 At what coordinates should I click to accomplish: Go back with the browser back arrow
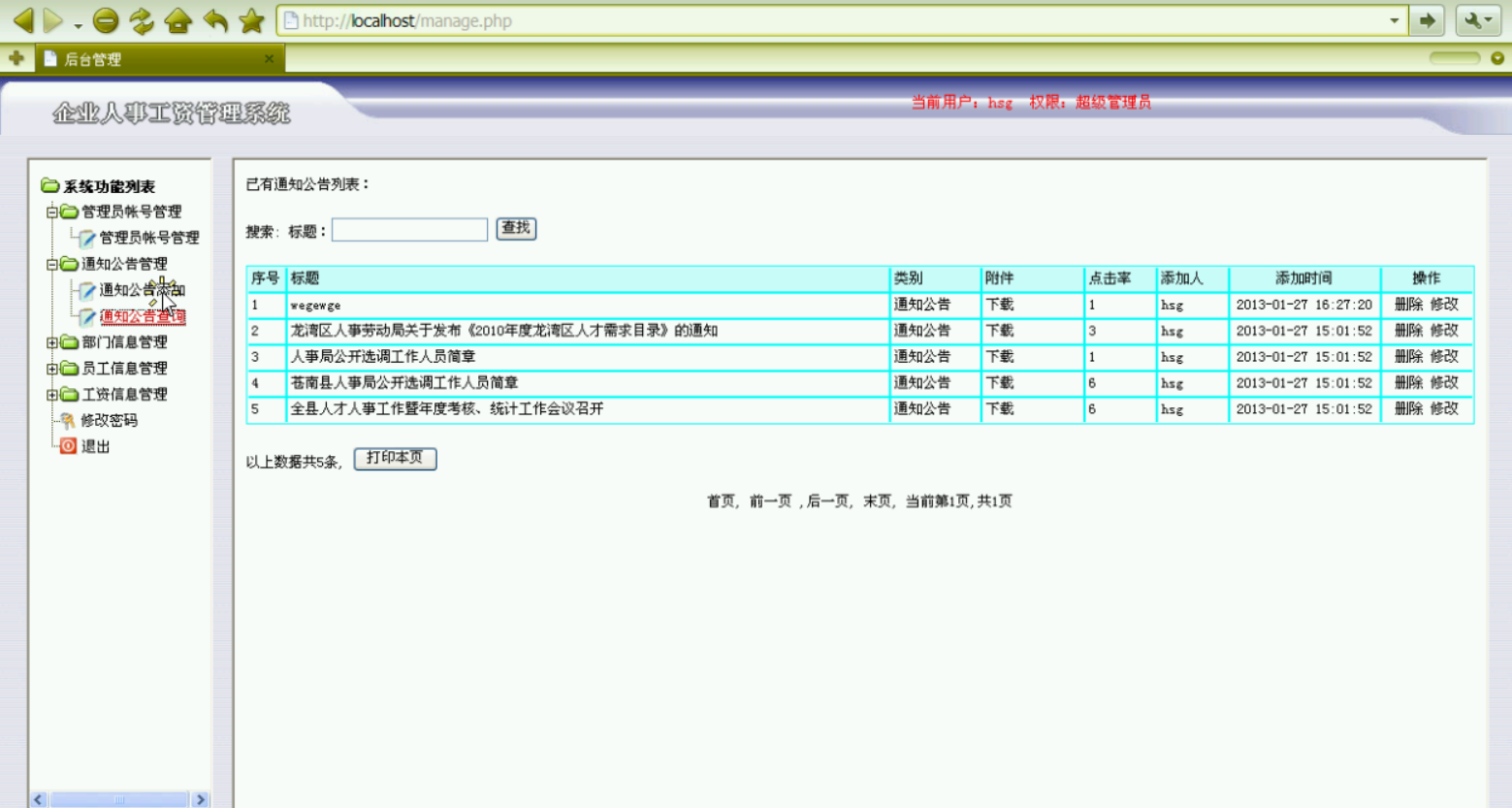[x=24, y=20]
